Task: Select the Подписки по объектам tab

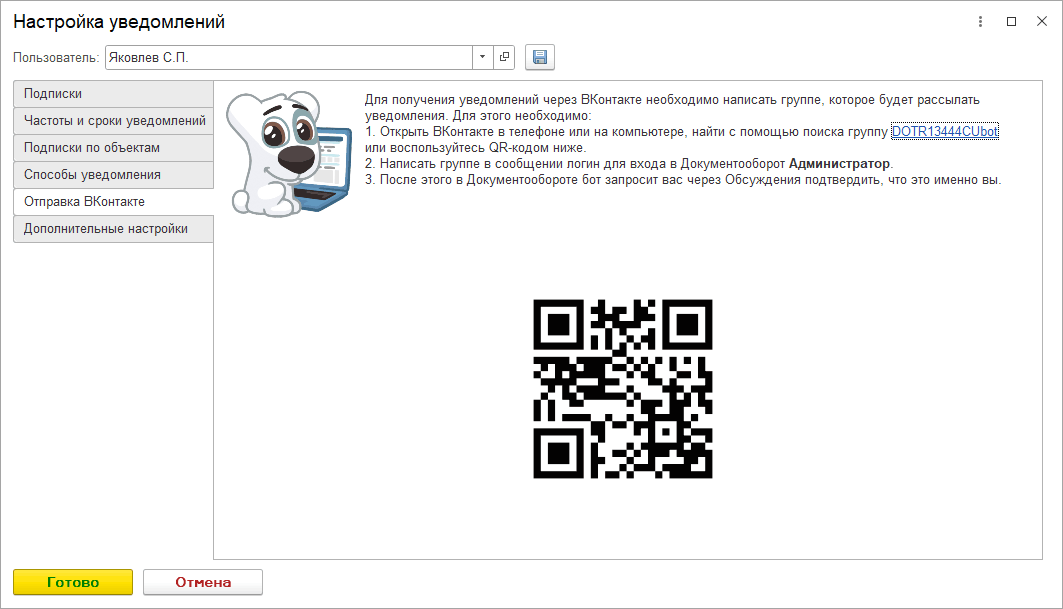Action: [113, 148]
